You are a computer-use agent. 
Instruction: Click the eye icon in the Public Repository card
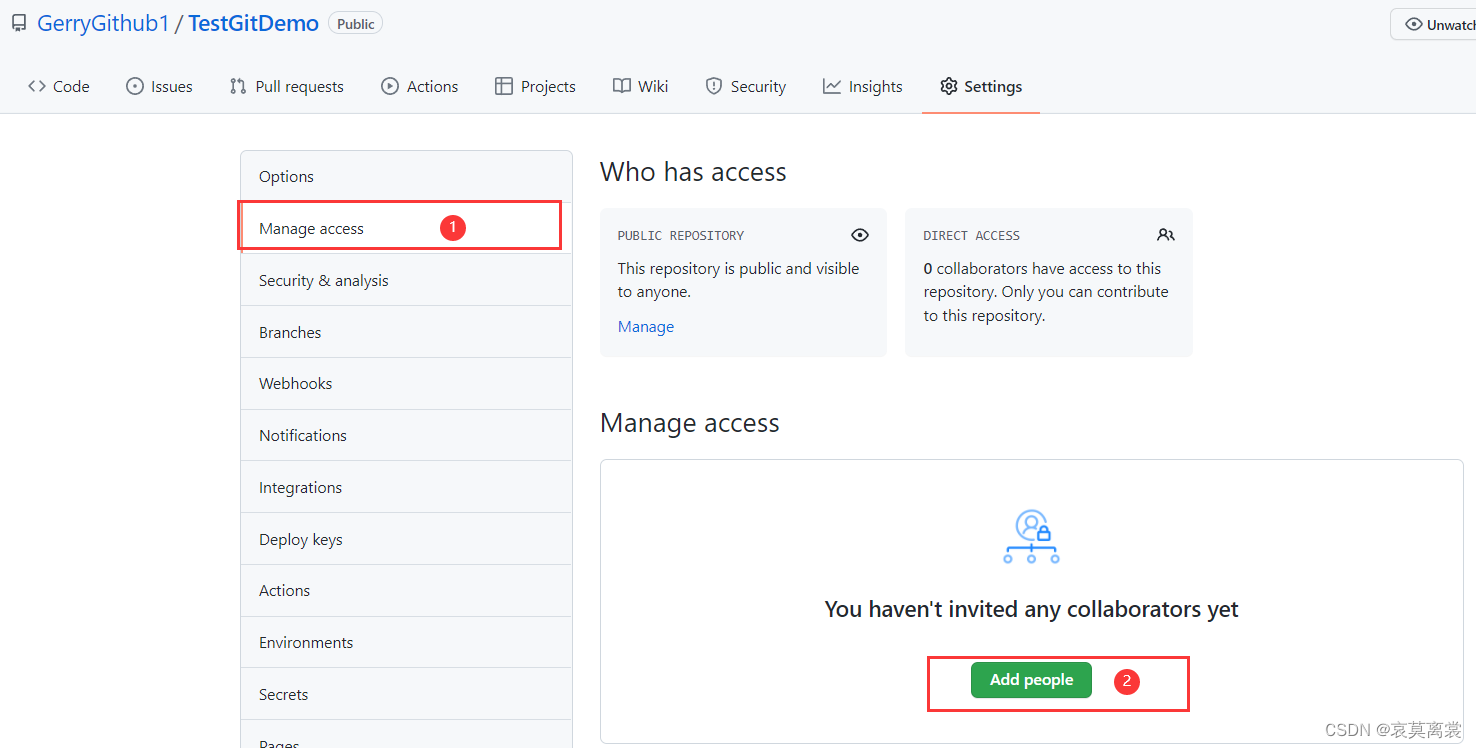pyautogui.click(x=860, y=235)
